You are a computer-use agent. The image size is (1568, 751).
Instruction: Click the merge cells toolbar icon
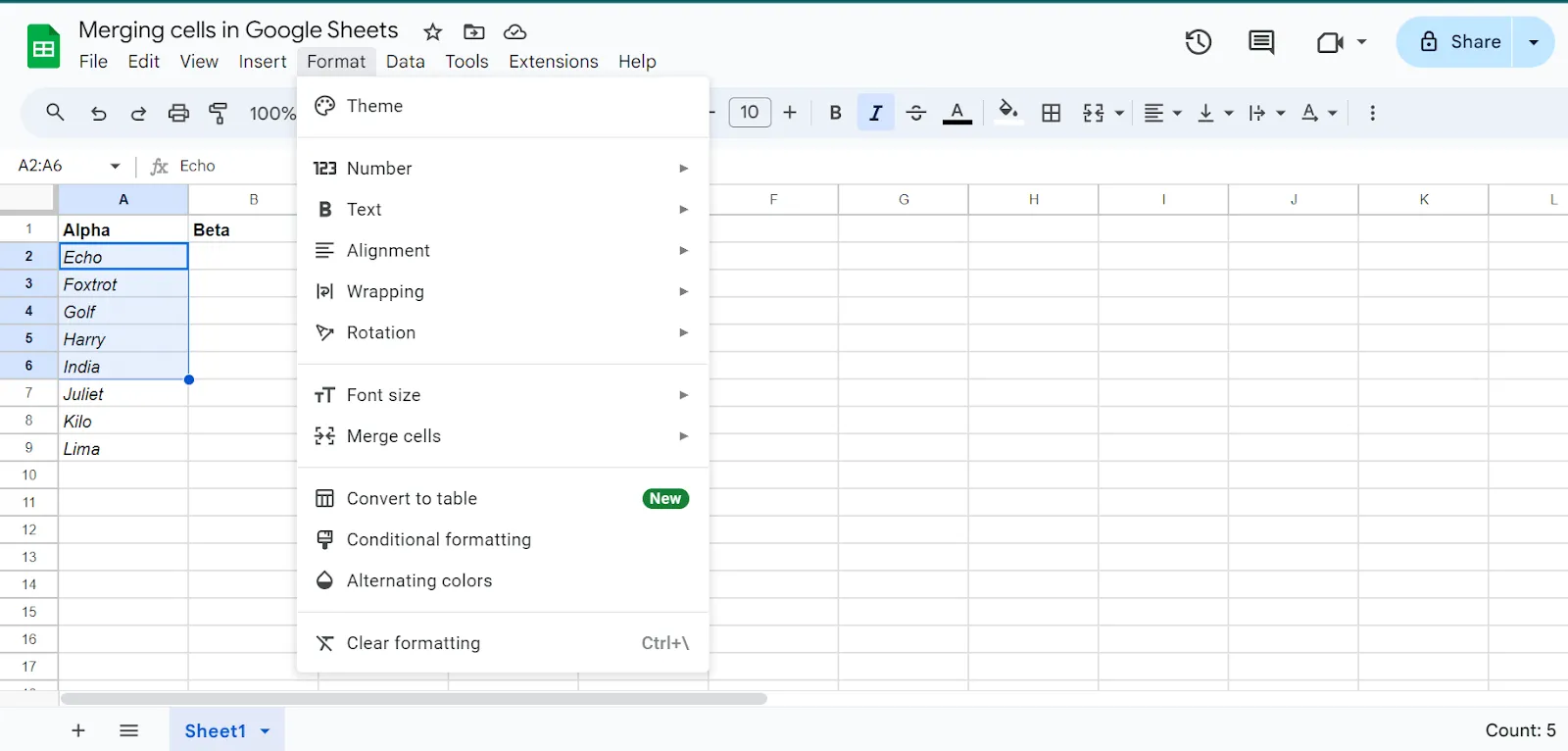coord(1094,113)
